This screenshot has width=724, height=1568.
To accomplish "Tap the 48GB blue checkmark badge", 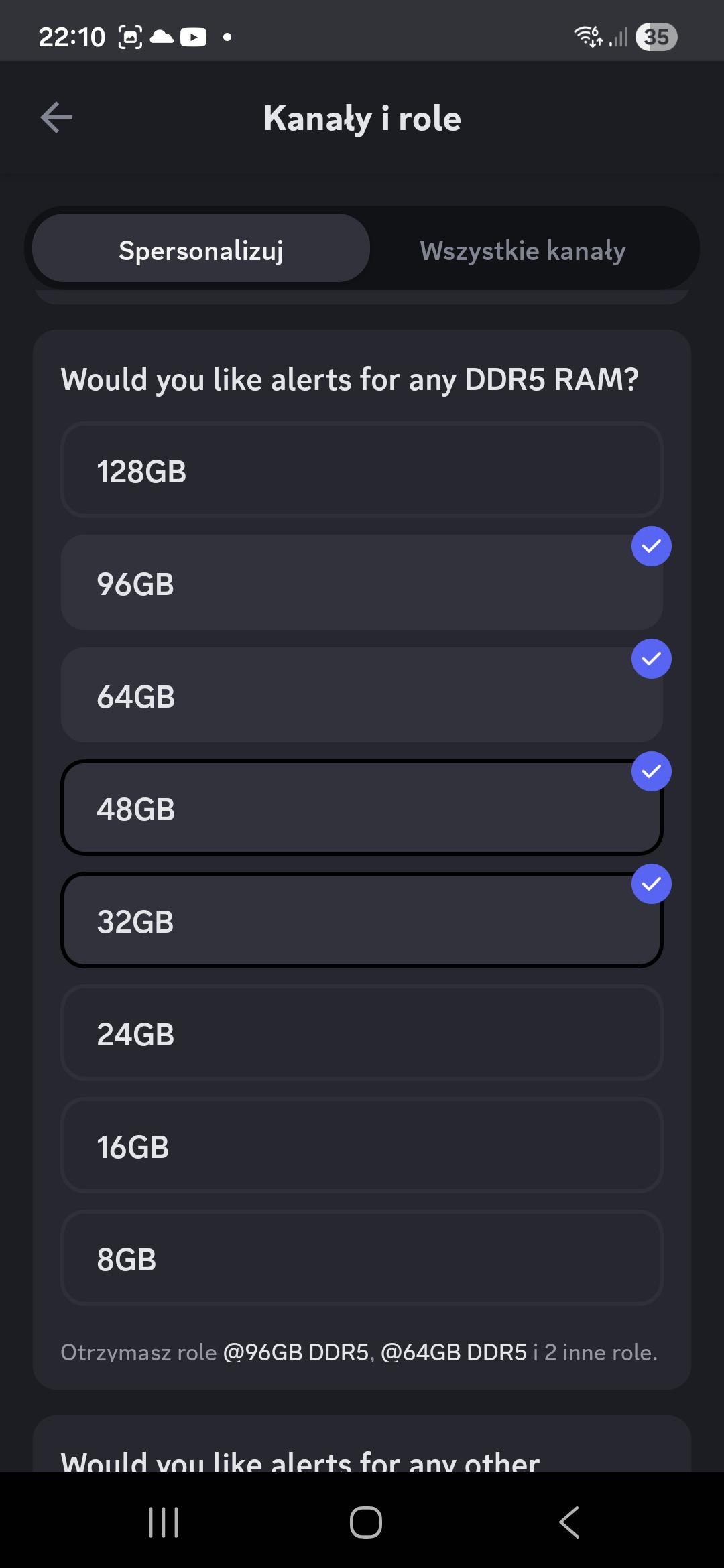I will [651, 772].
